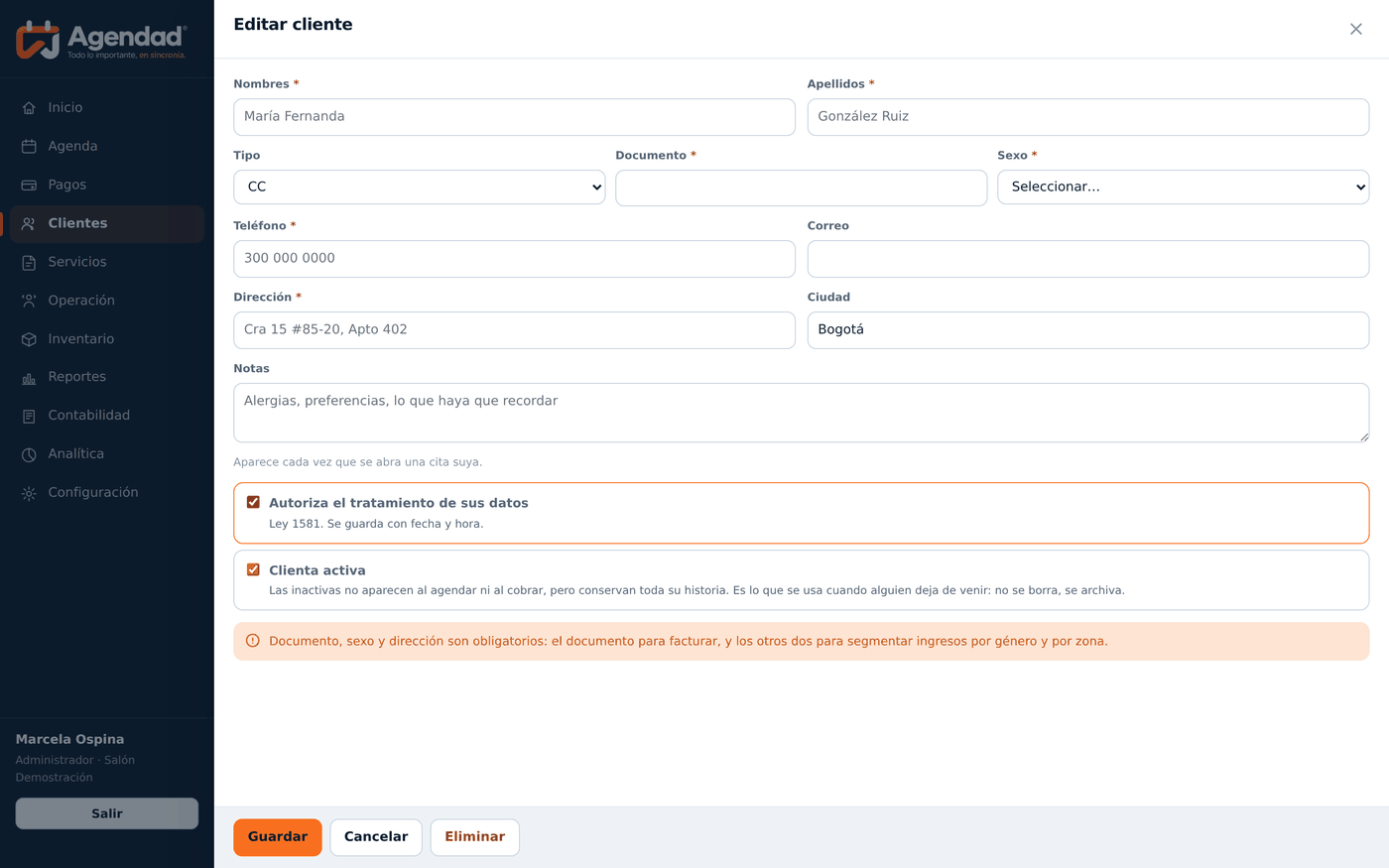Viewport: 1389px width, 868px height.
Task: Open the Contabilidad menu item
Action: pos(107,416)
